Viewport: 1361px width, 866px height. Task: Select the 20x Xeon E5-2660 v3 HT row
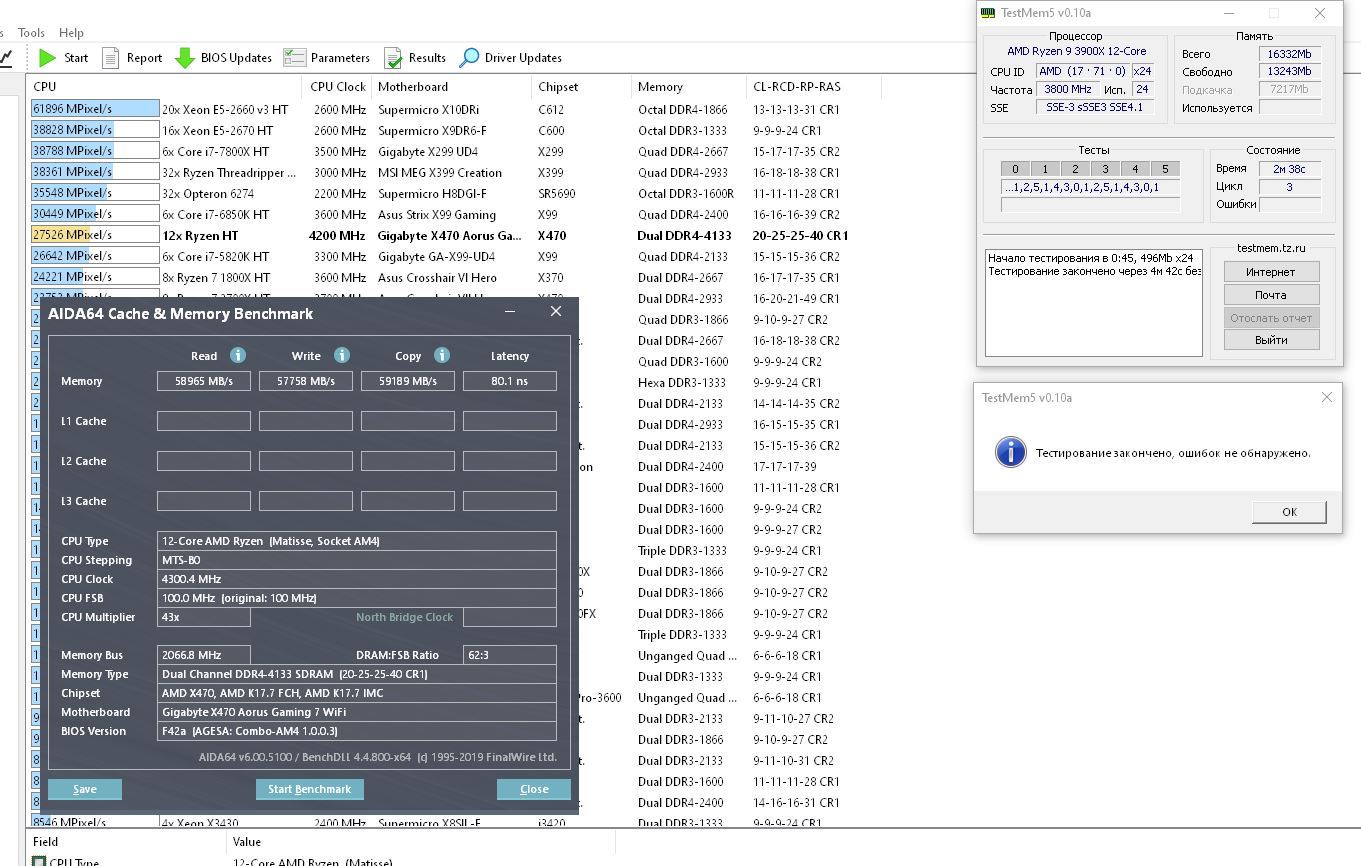pyautogui.click(x=455, y=109)
